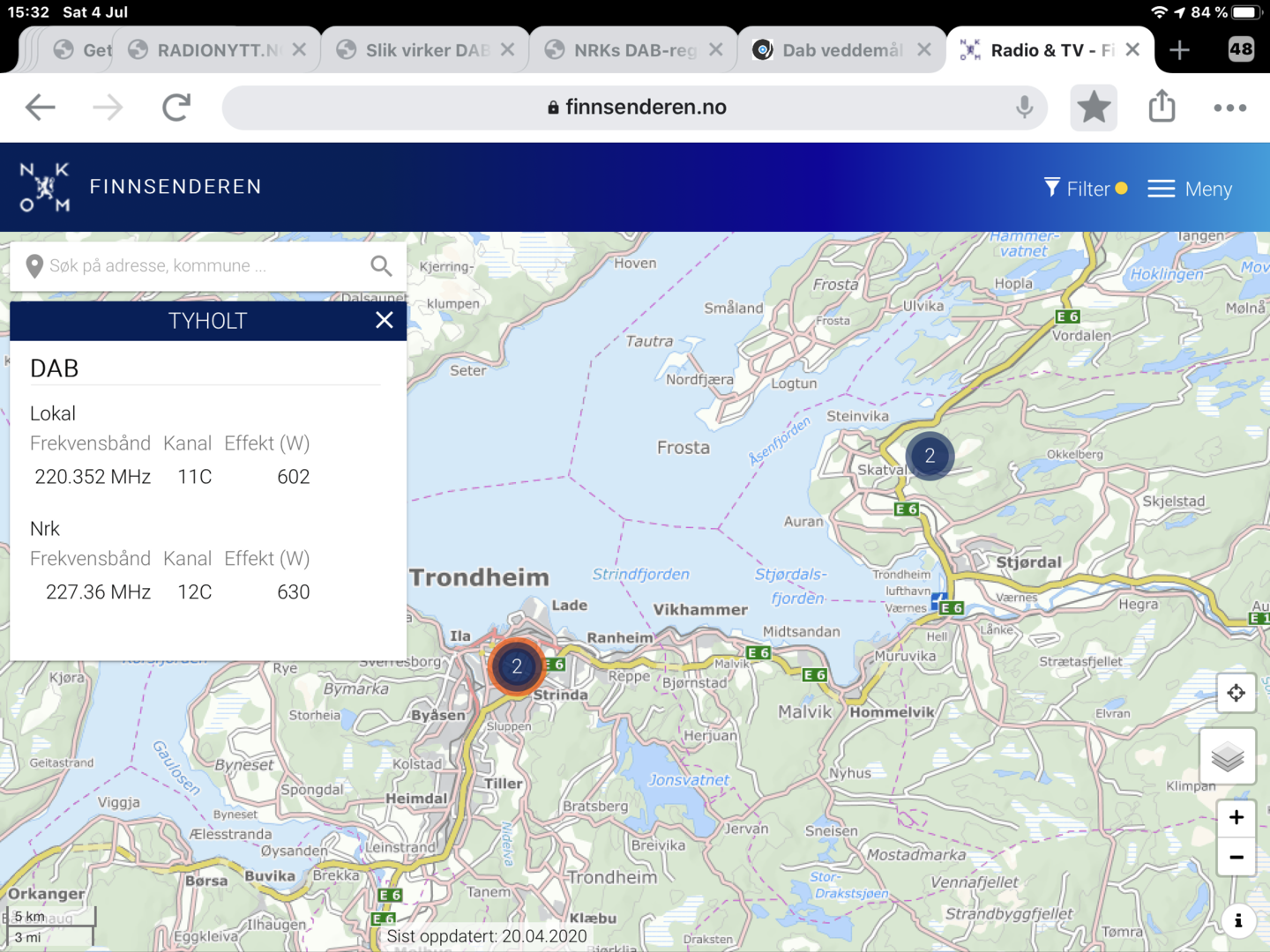Click the location pin in search box
1270x952 pixels.
(x=34, y=266)
